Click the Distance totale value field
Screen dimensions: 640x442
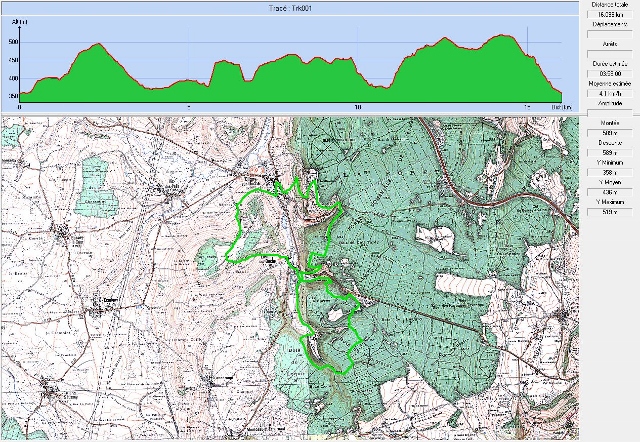pyautogui.click(x=608, y=15)
